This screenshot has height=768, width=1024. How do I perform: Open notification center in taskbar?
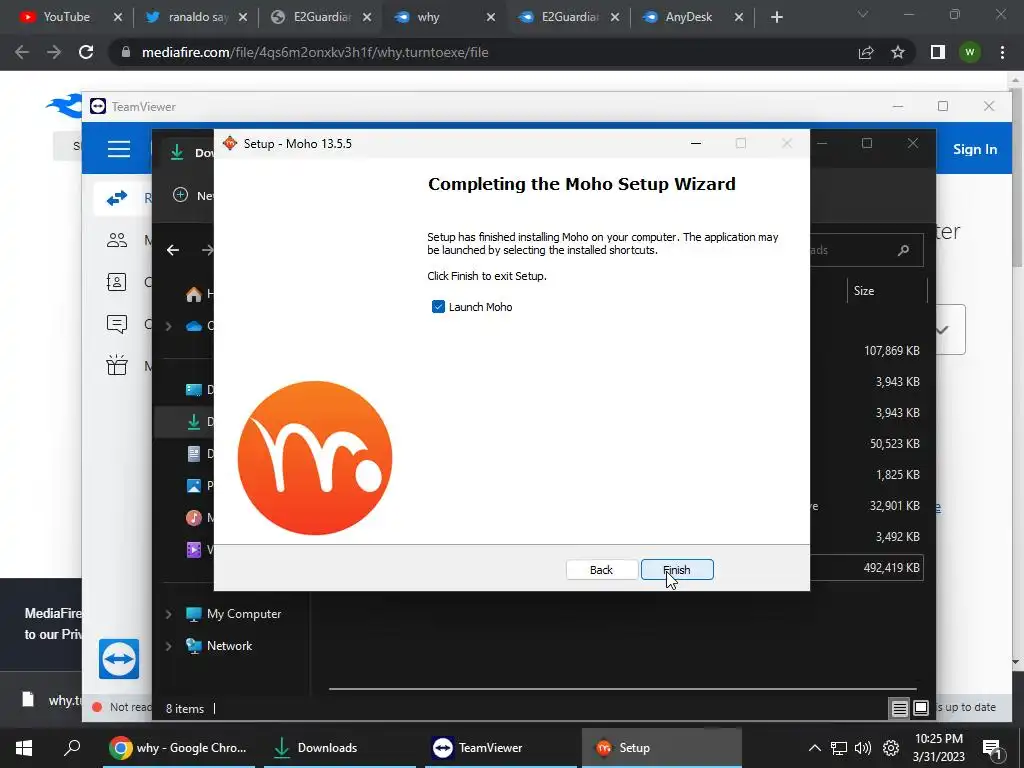992,749
